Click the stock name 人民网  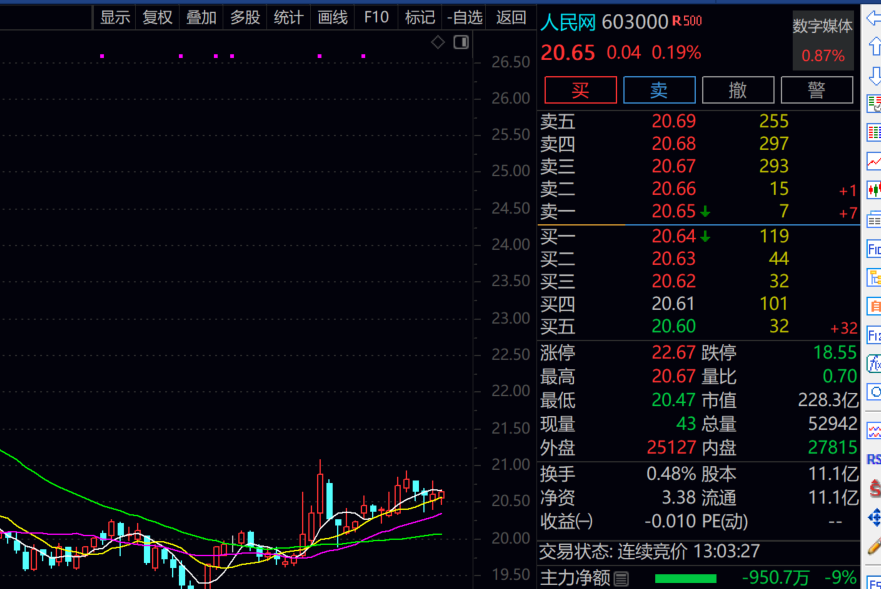coord(567,22)
